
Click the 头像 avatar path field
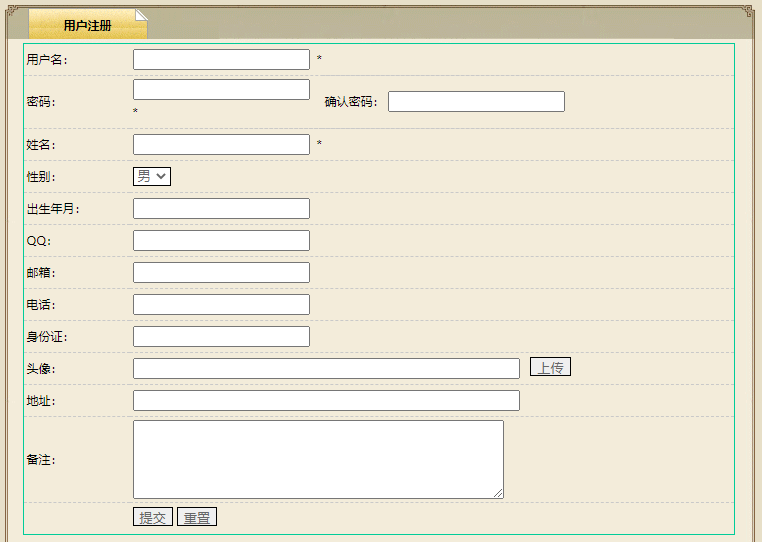[x=326, y=368]
